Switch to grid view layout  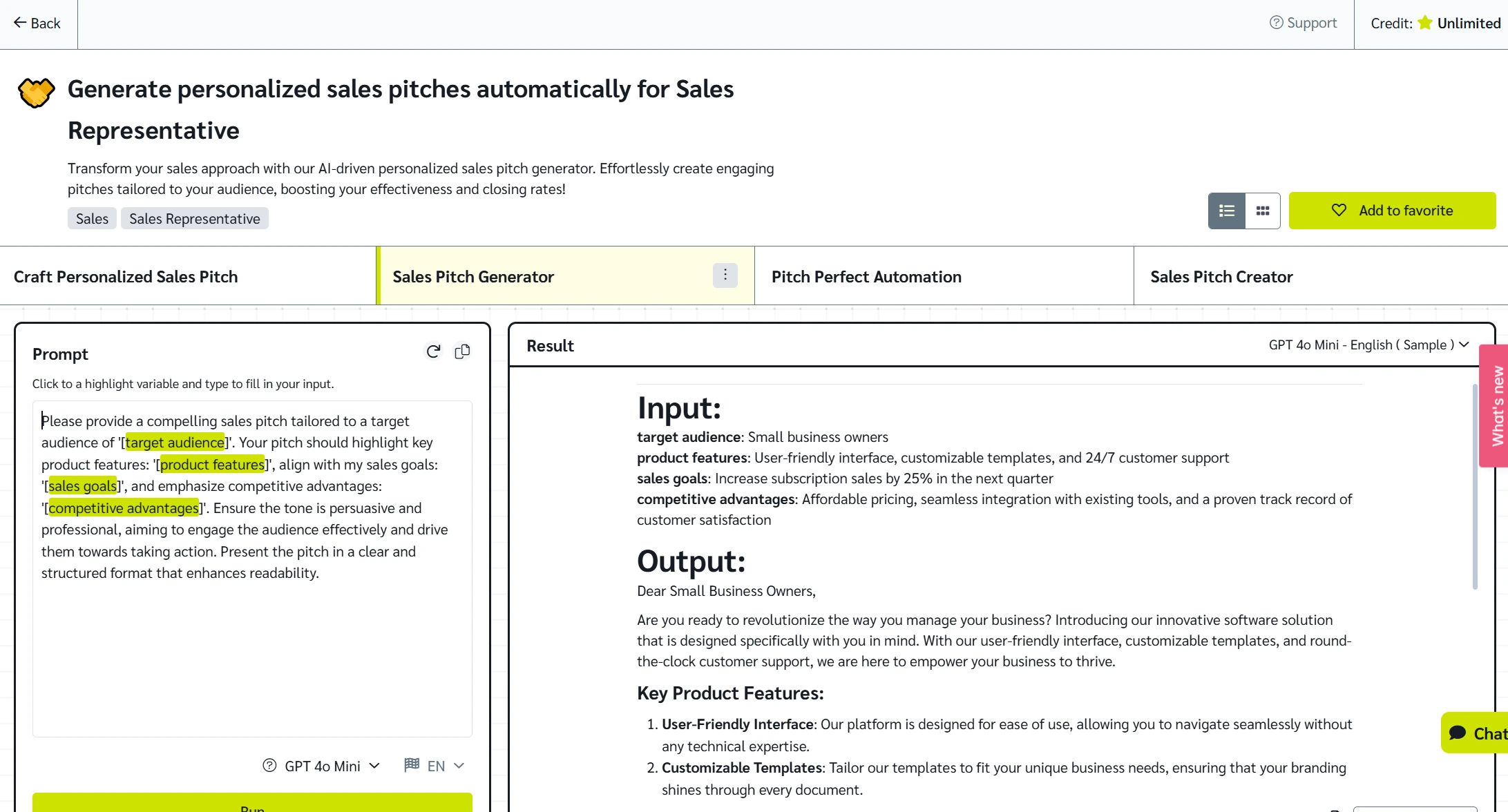point(1263,211)
